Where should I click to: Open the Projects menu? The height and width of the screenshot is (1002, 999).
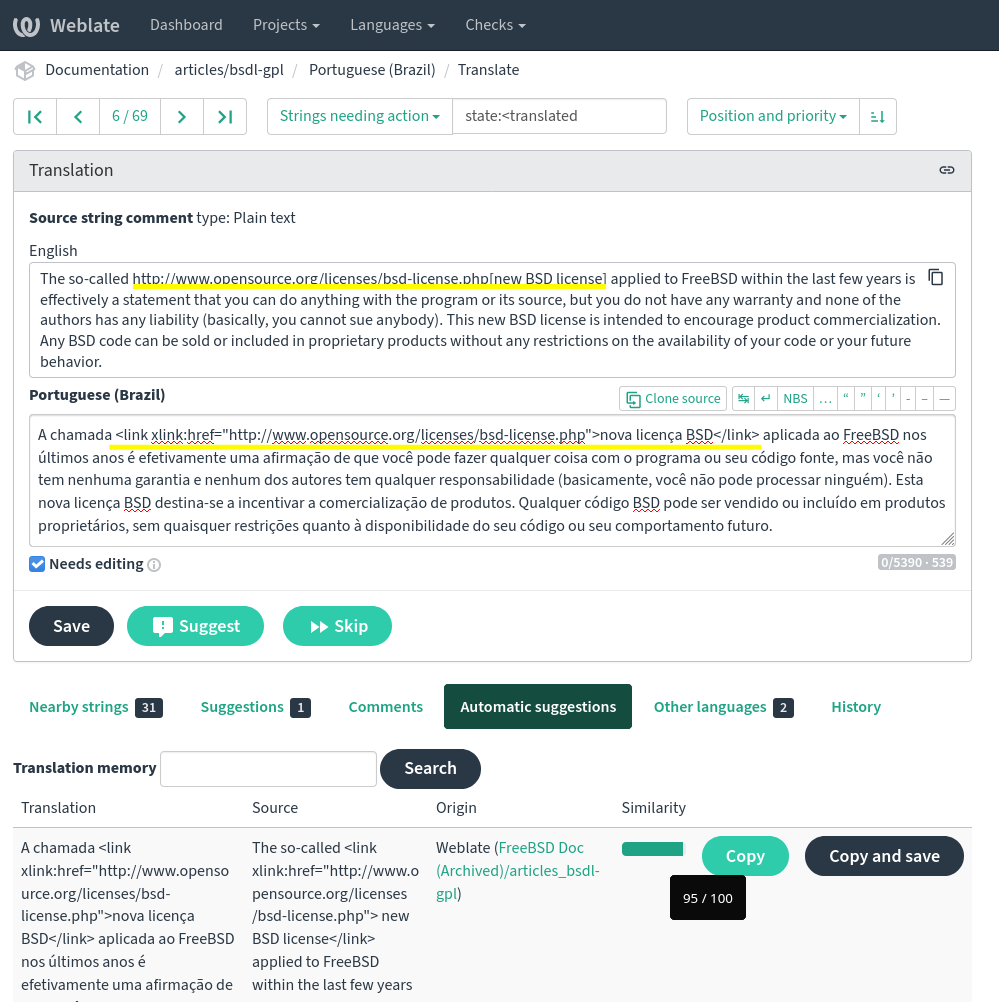286,25
